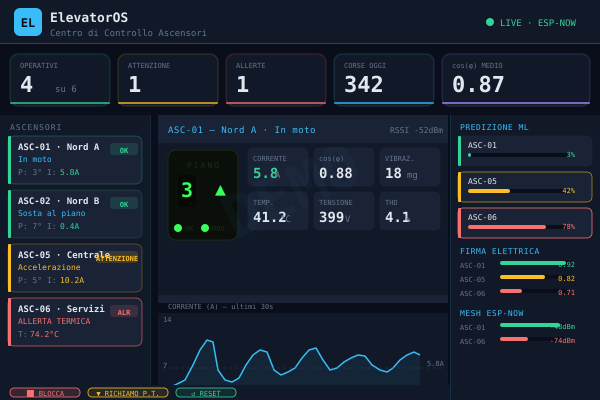
Task: Open the ATTENZIONE summary card
Action: pyautogui.click(x=168, y=79)
